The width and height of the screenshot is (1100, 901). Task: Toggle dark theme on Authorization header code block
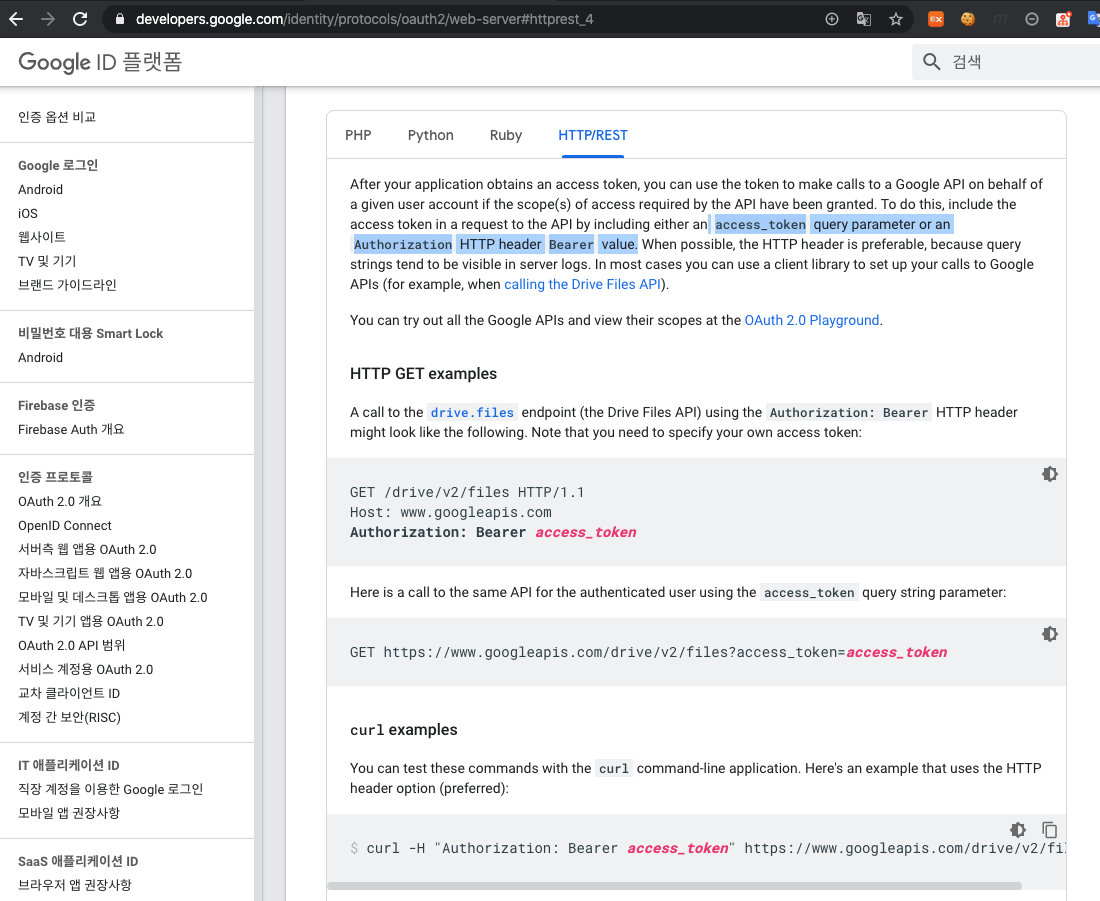tap(1049, 474)
